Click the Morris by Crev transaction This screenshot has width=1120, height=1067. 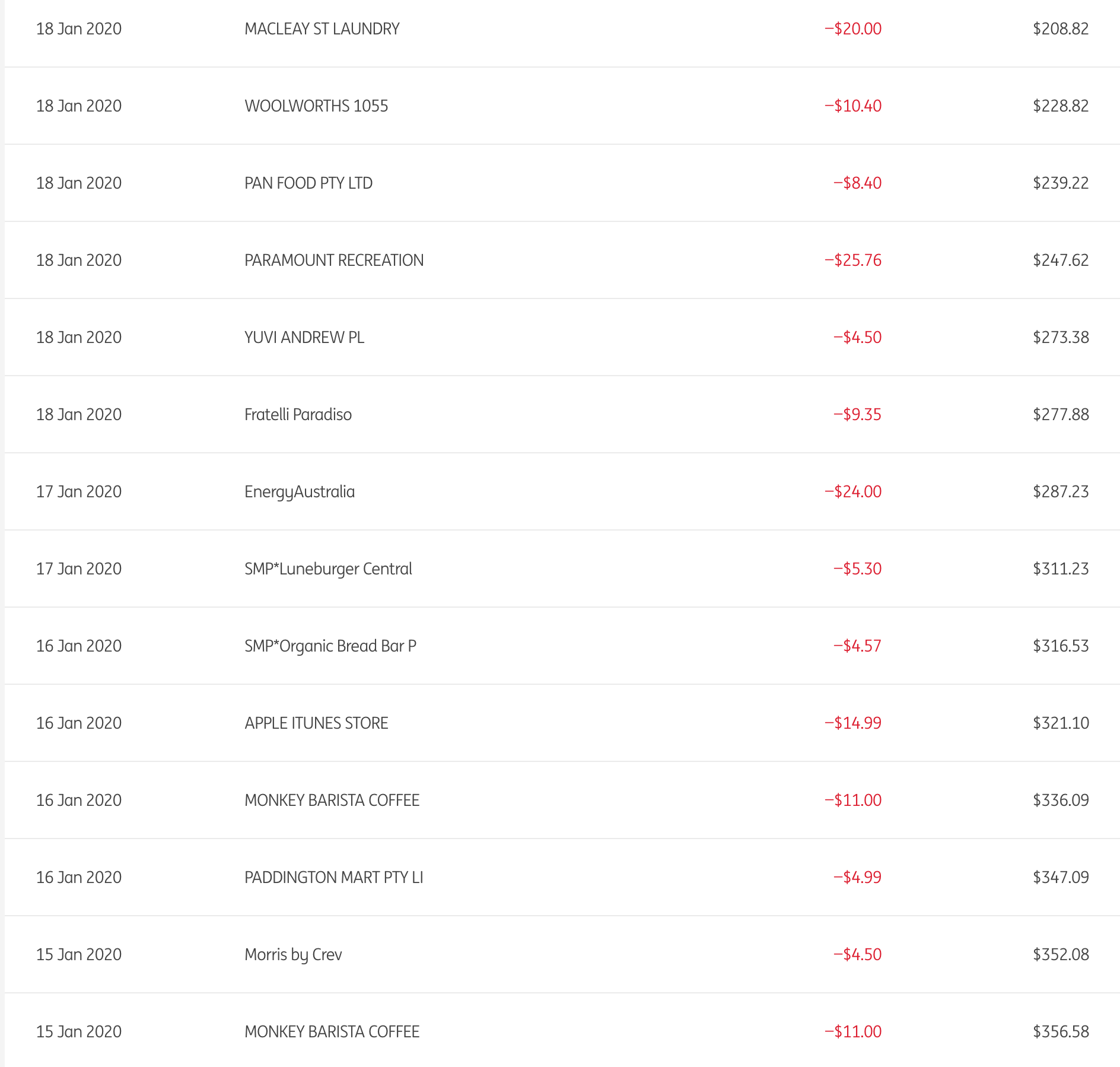(x=293, y=954)
